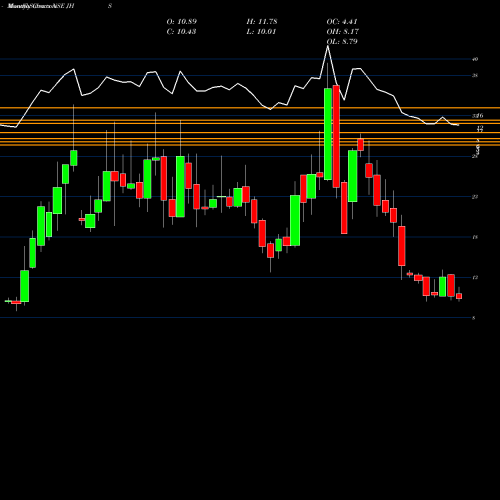
Task: Click the '40' price axis label
Action: coord(475,59)
